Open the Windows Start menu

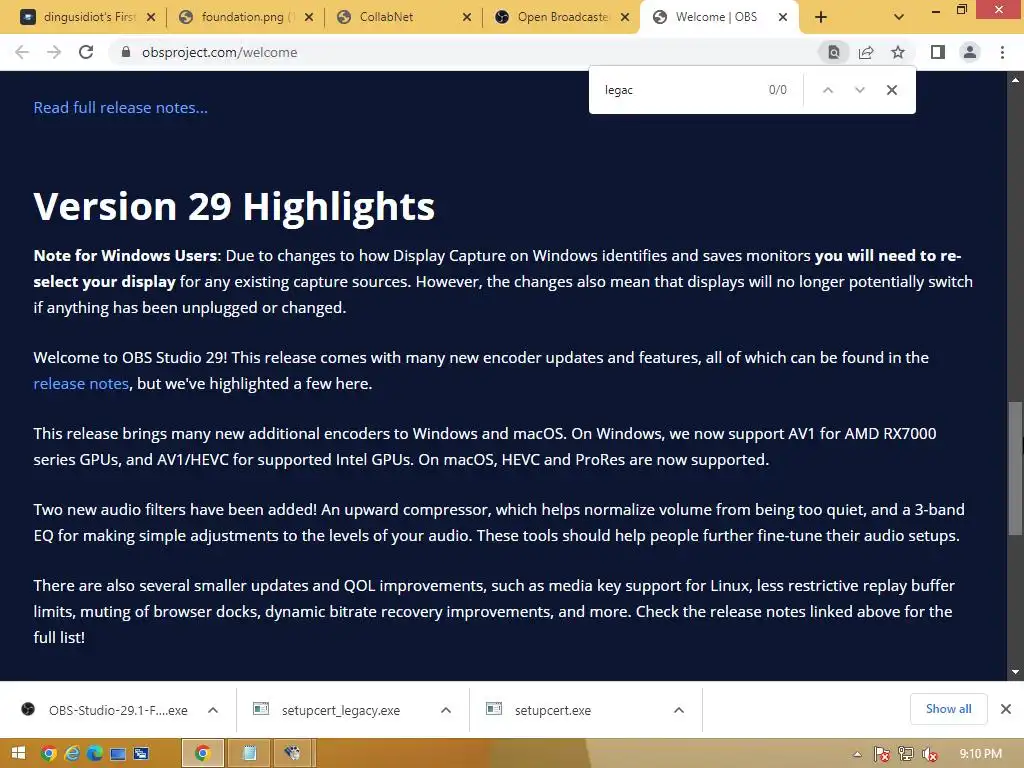tap(18, 754)
